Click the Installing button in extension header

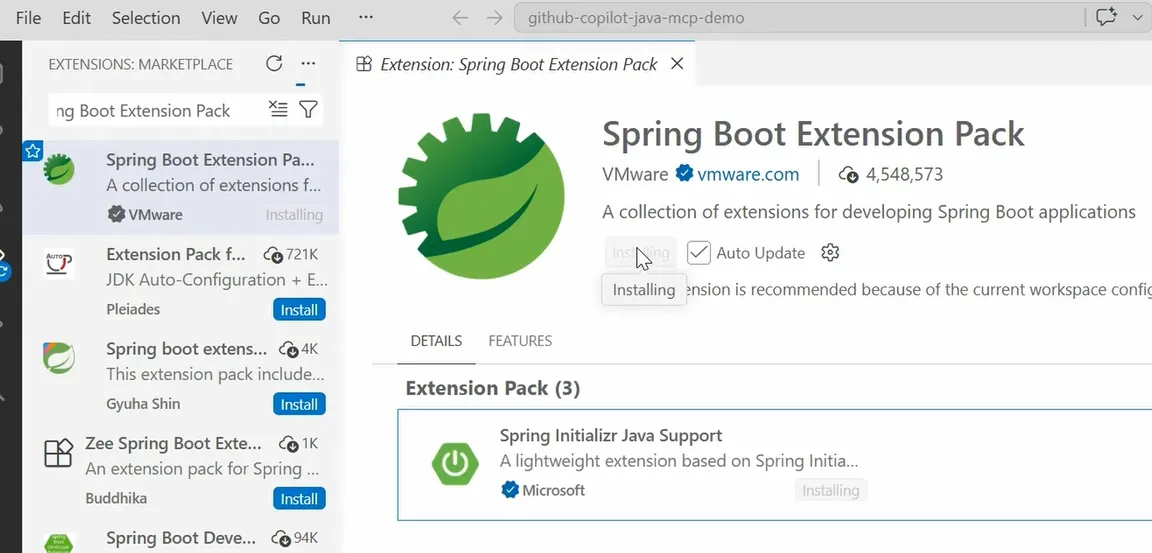point(641,253)
